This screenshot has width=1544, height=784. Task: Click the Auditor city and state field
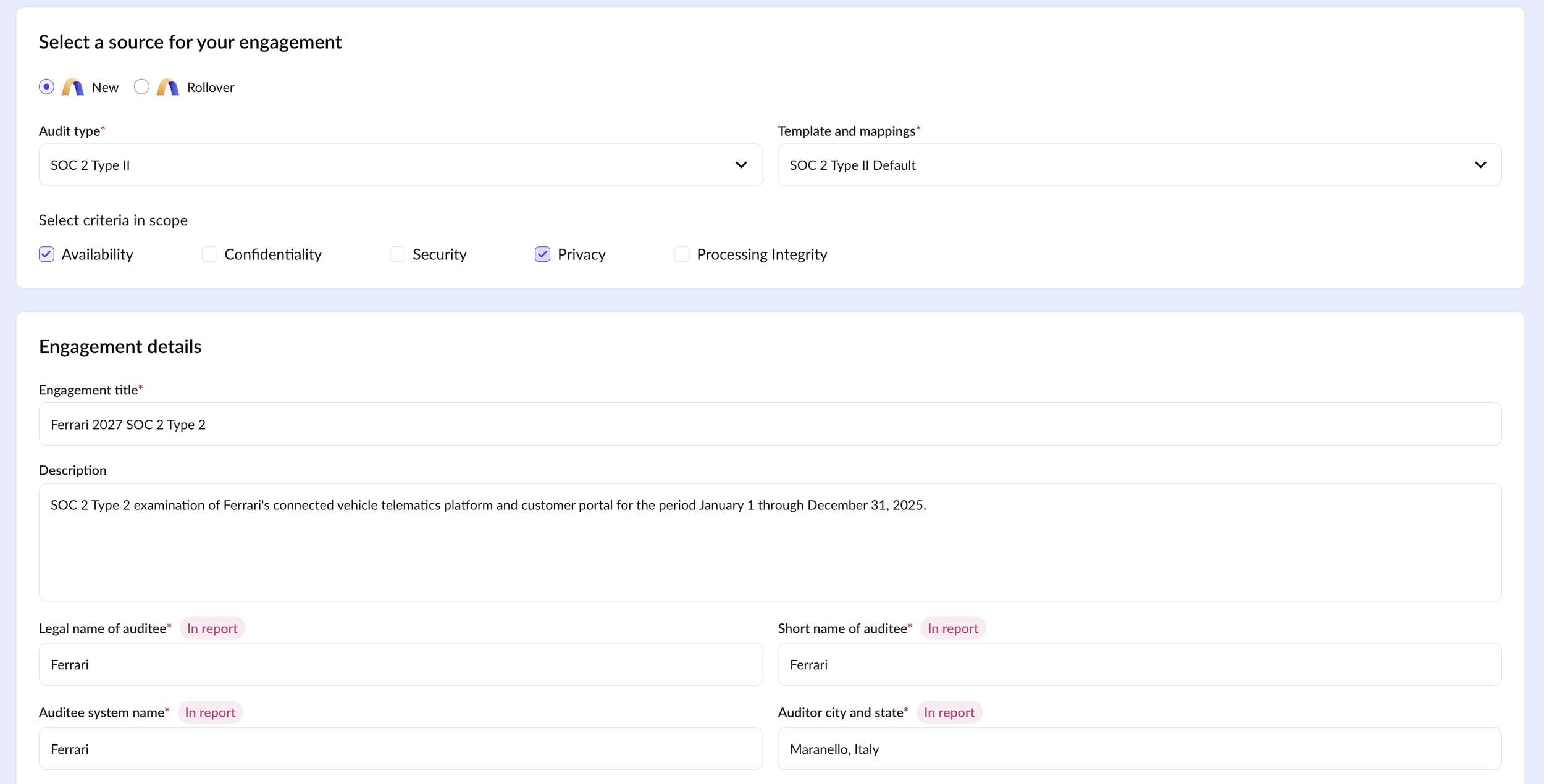click(1139, 748)
